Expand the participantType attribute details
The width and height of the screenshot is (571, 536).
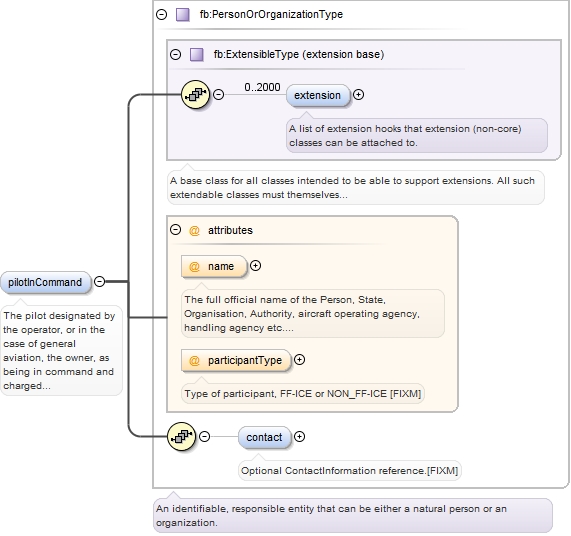pyautogui.click(x=299, y=360)
